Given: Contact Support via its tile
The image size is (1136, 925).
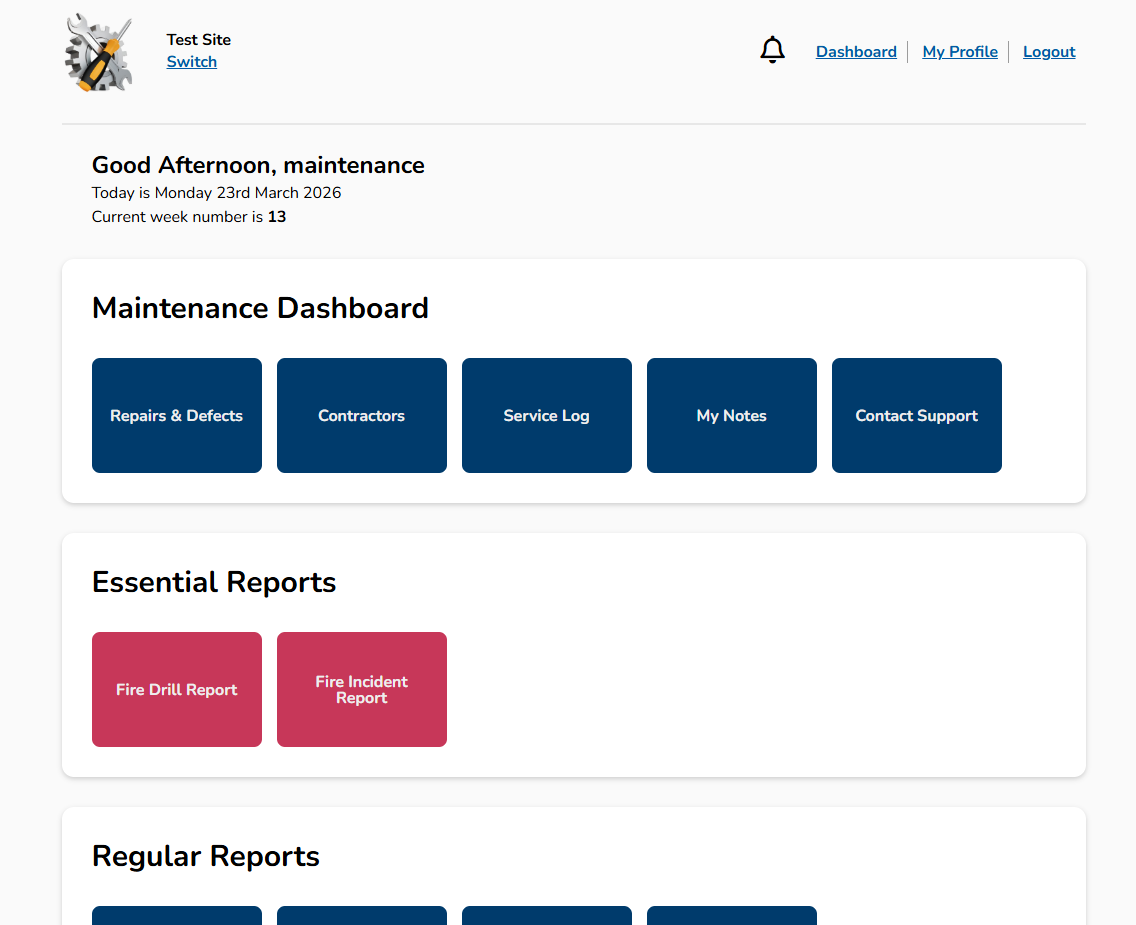Looking at the screenshot, I should [916, 415].
